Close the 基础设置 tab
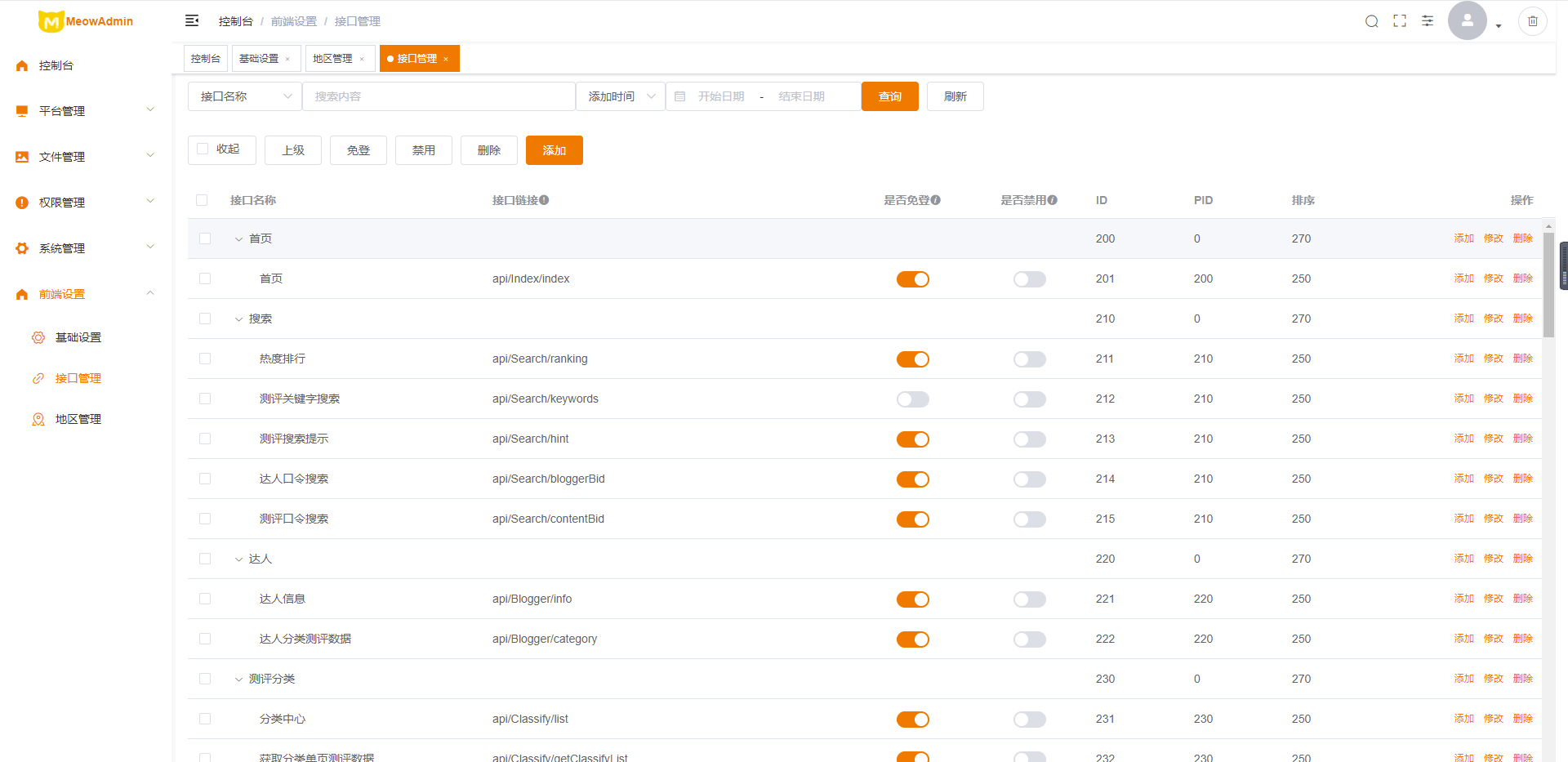The height and width of the screenshot is (762, 1568). [287, 59]
